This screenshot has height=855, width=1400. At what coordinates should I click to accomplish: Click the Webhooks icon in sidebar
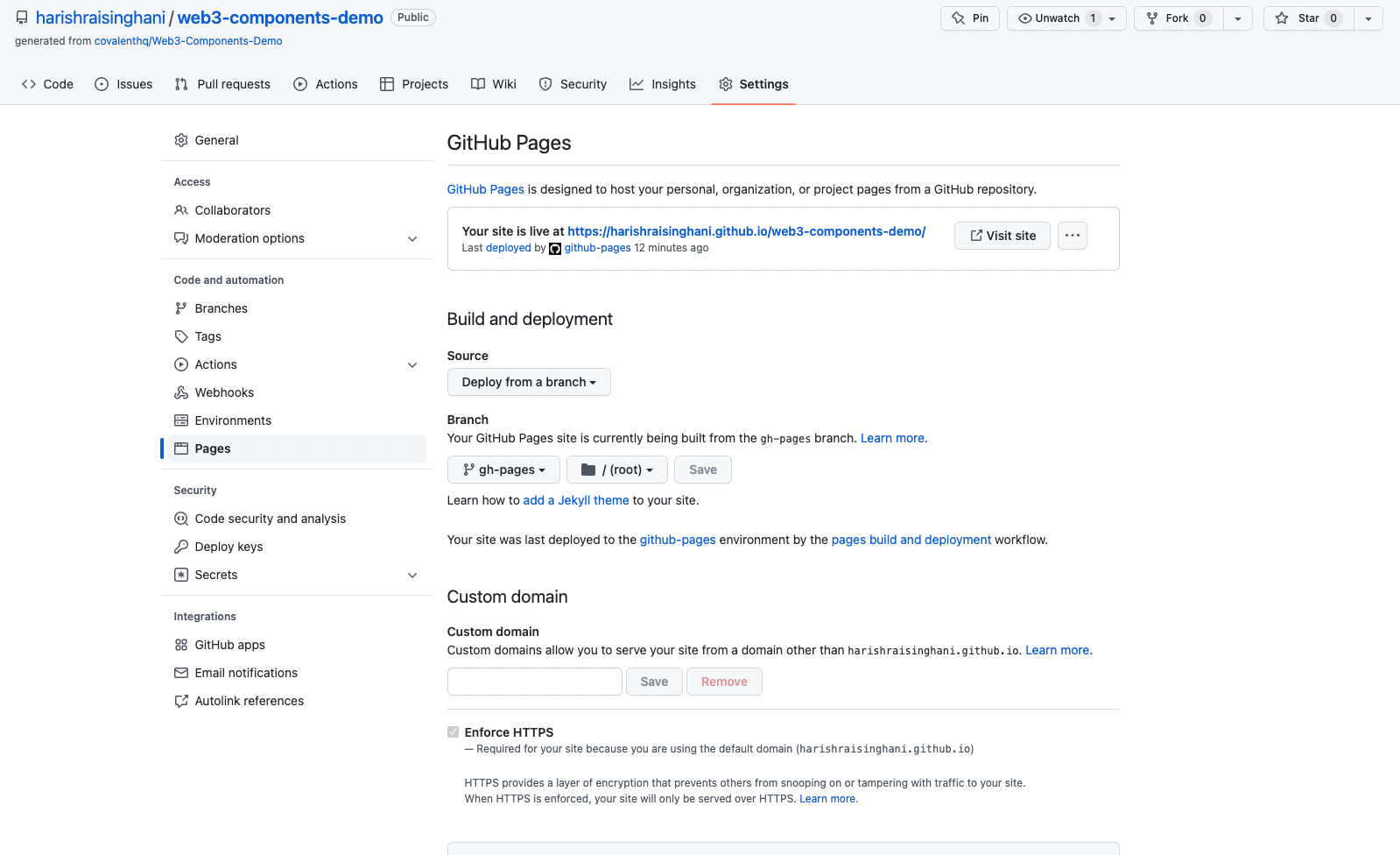tap(181, 392)
